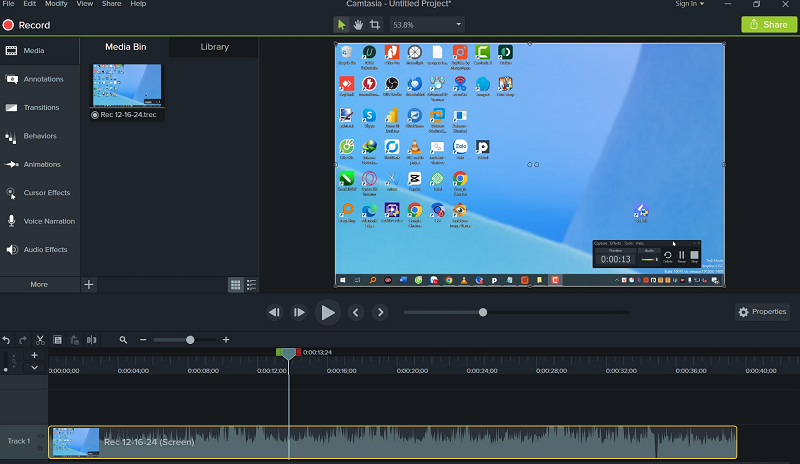Click the plus button to import media
Image resolution: width=800 pixels, height=464 pixels.
[x=89, y=285]
